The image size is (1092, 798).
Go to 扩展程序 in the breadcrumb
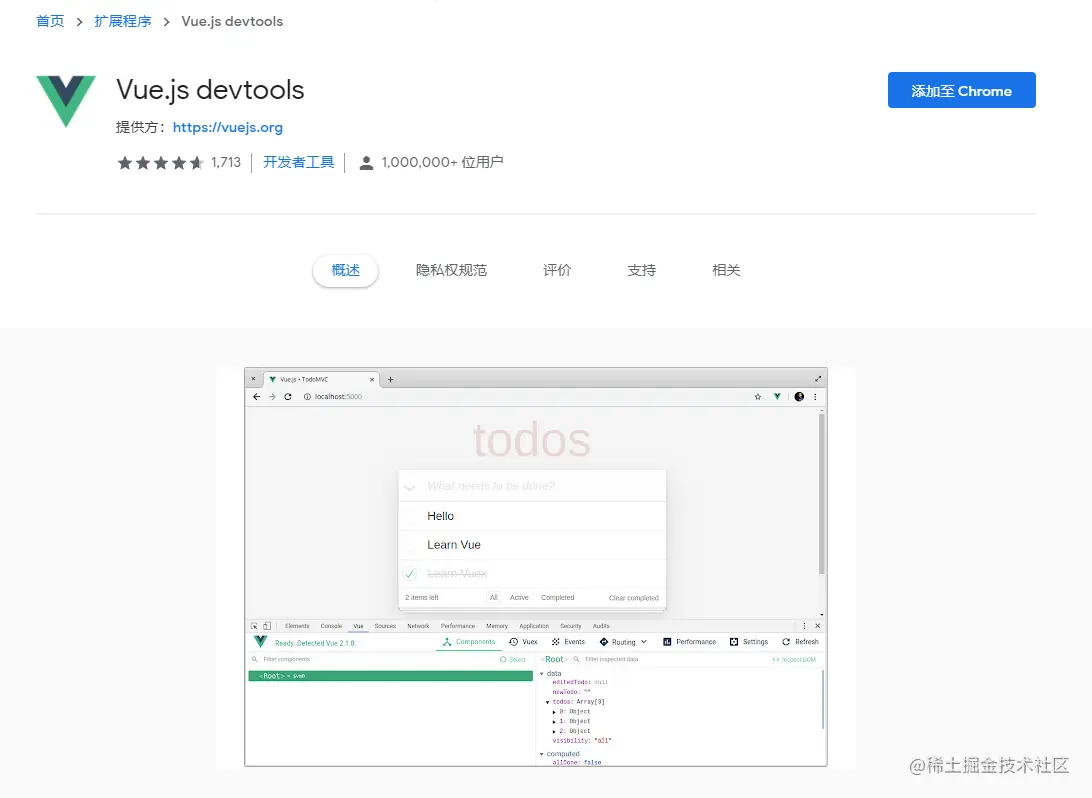point(123,22)
